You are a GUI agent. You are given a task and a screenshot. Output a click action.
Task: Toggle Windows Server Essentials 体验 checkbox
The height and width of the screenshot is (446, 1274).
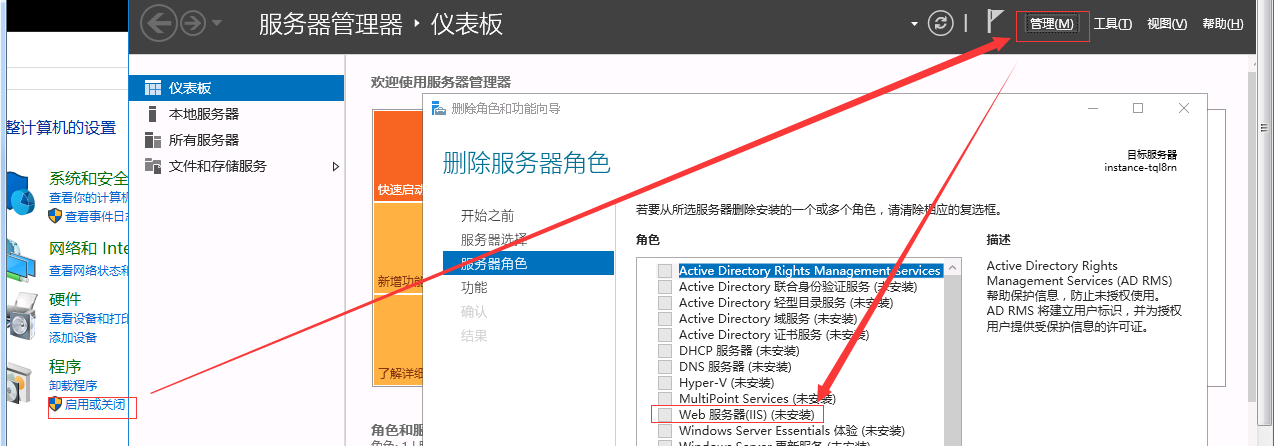[665, 431]
